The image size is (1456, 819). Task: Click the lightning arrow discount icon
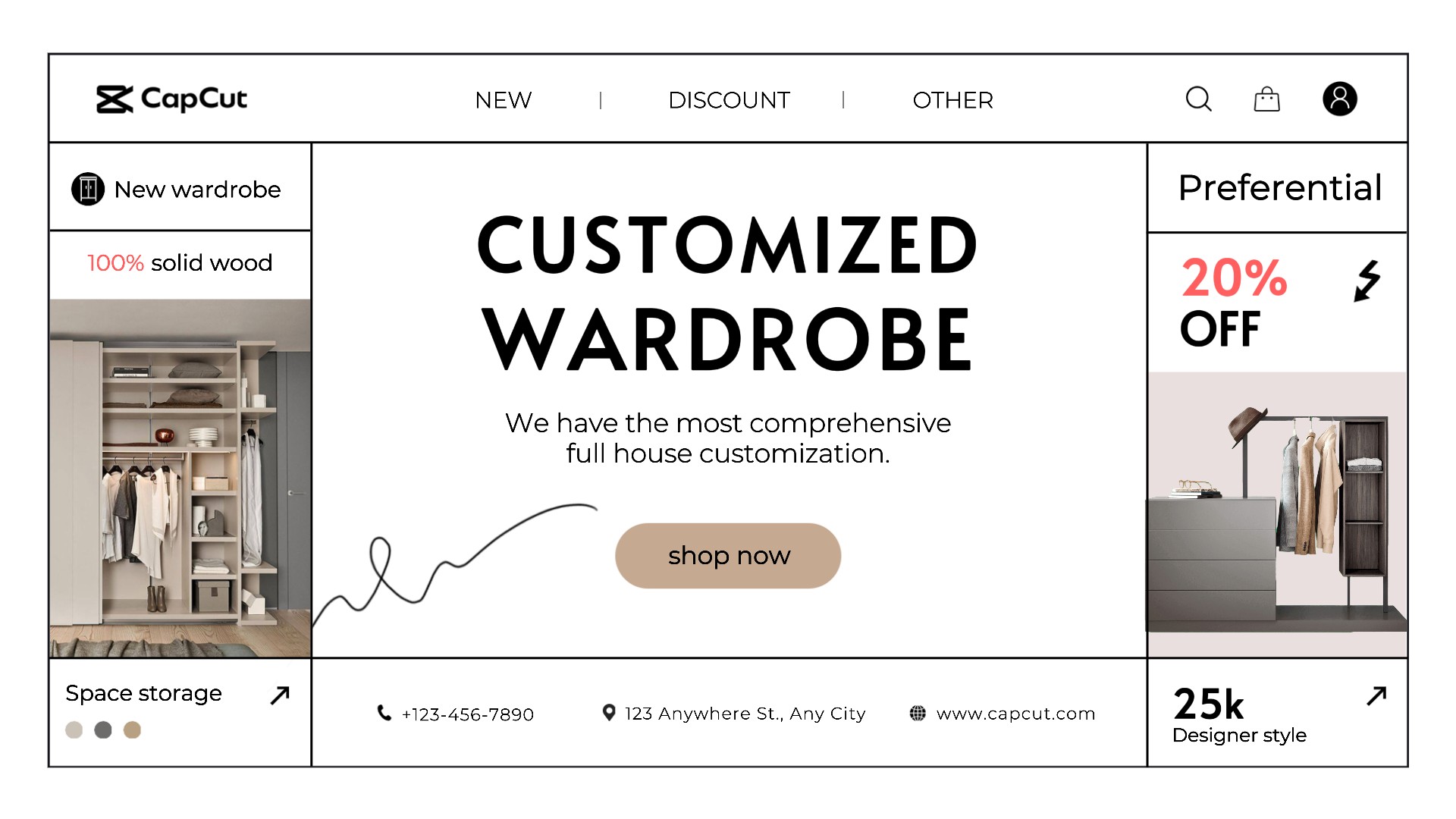[1367, 281]
